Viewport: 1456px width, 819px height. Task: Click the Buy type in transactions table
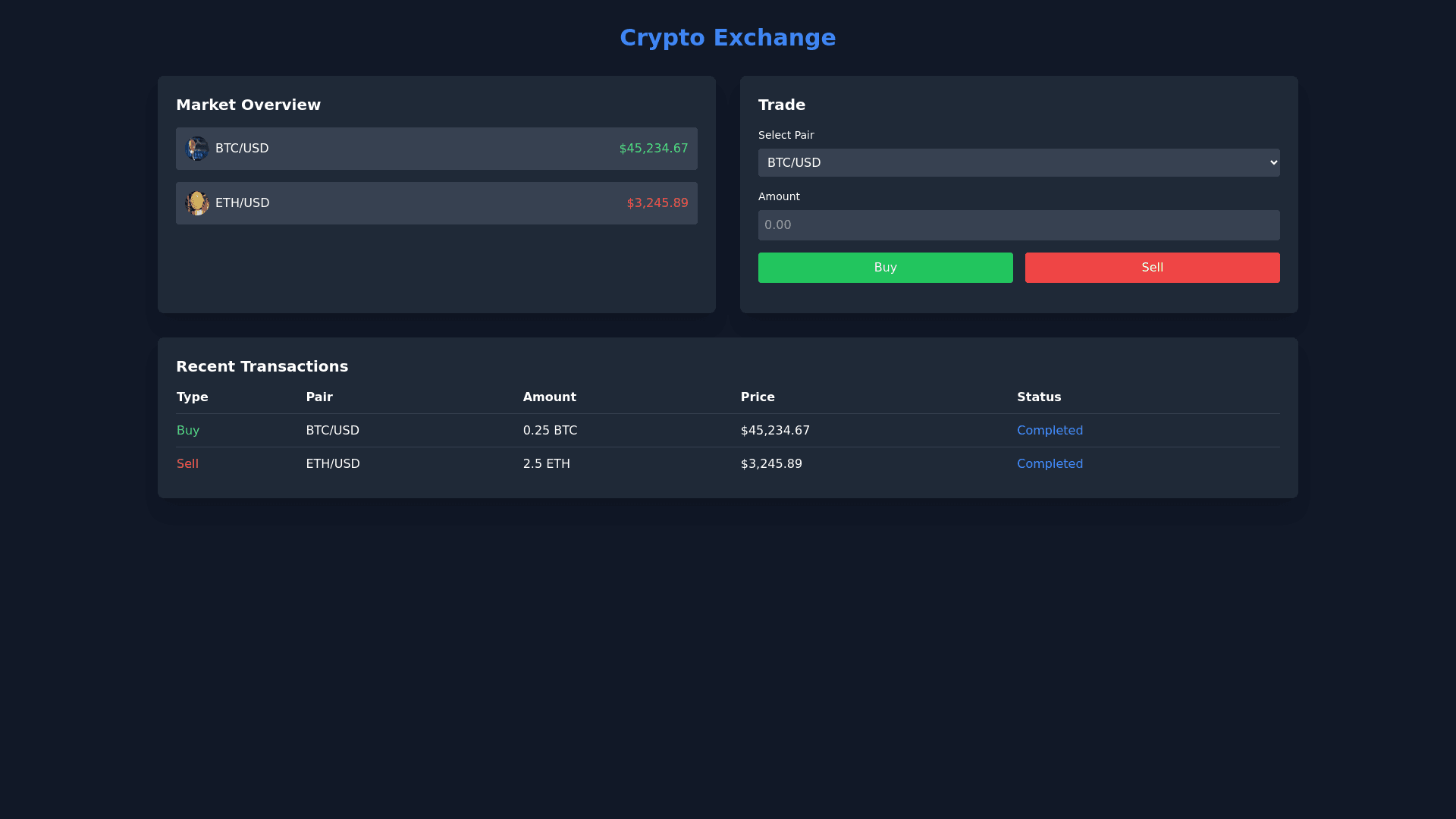[x=188, y=431]
